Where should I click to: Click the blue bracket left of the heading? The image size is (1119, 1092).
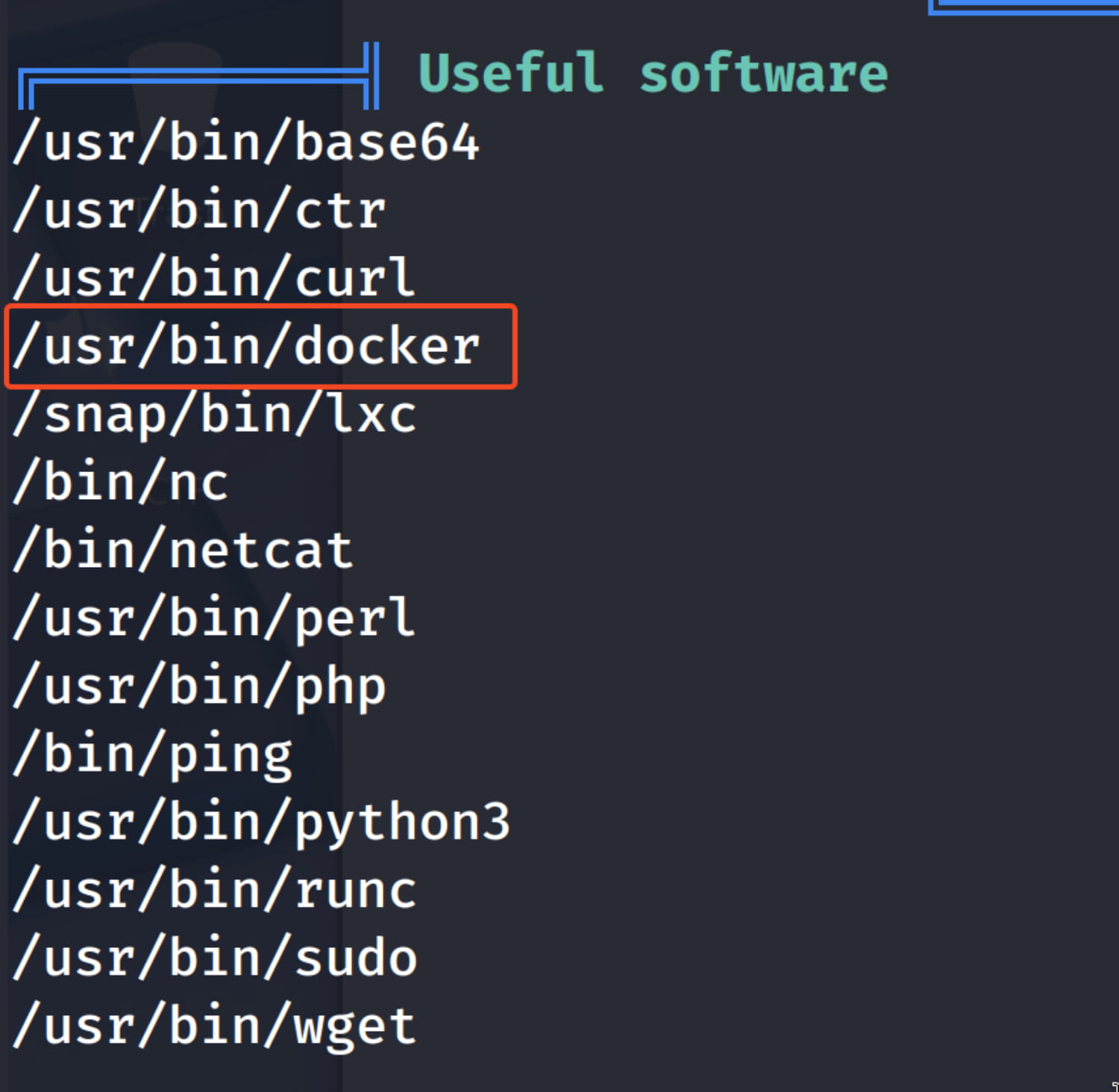pyautogui.click(x=198, y=75)
